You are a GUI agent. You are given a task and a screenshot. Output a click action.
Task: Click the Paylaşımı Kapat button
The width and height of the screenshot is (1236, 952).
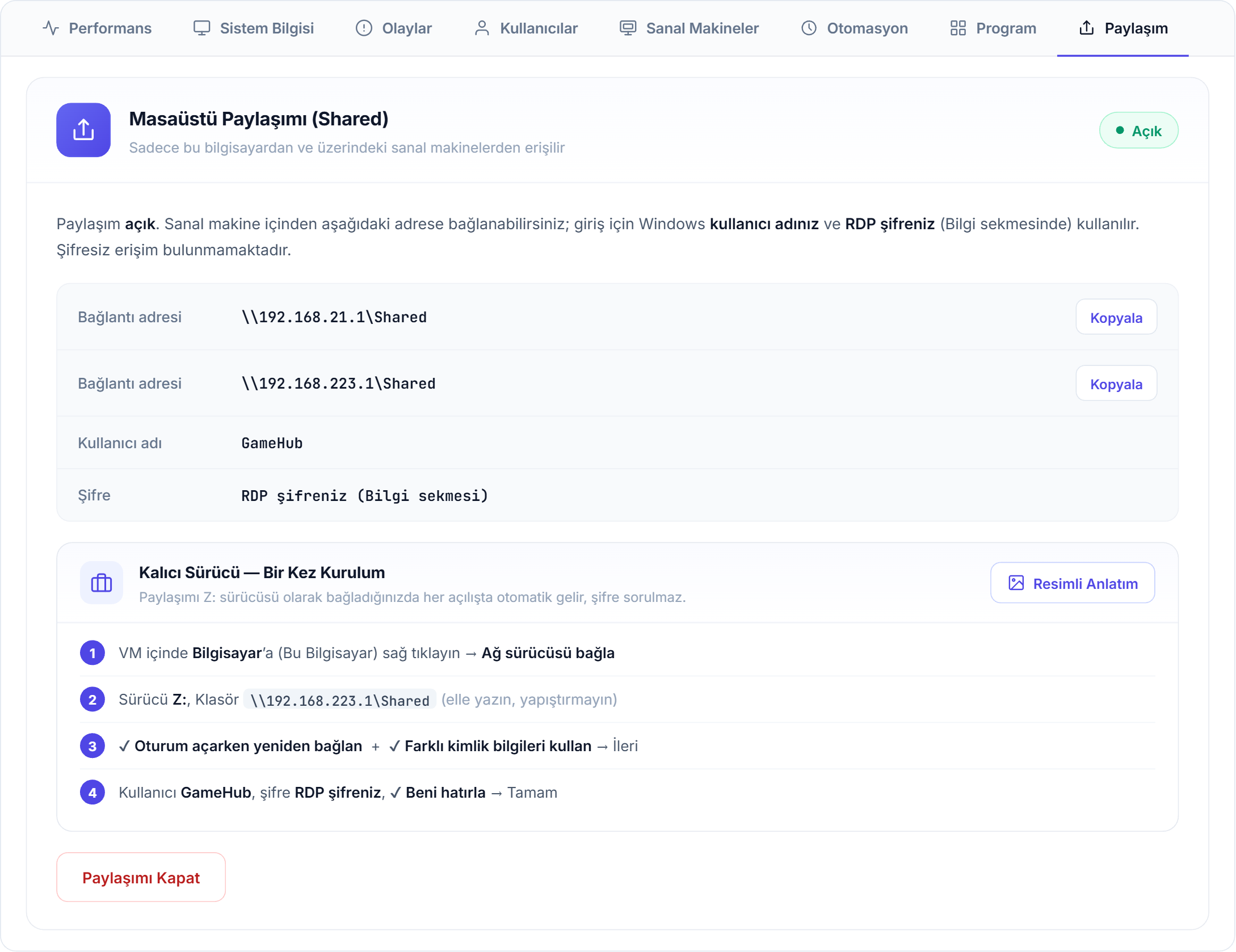point(141,878)
